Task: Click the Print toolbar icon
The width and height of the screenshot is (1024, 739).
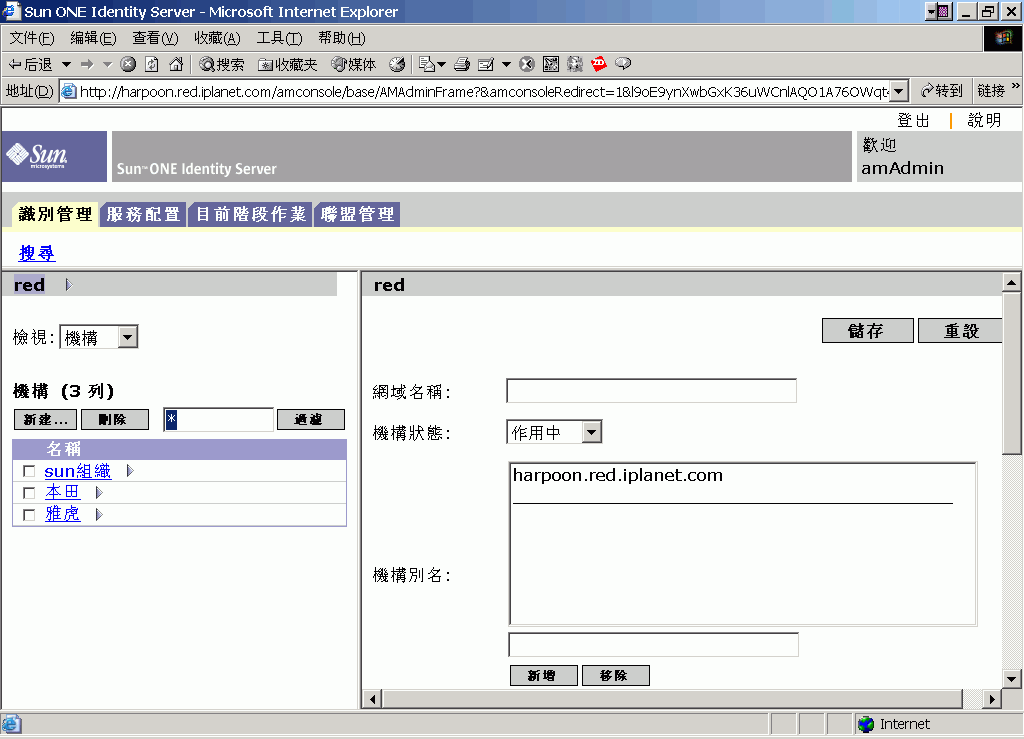Action: pyautogui.click(x=462, y=64)
